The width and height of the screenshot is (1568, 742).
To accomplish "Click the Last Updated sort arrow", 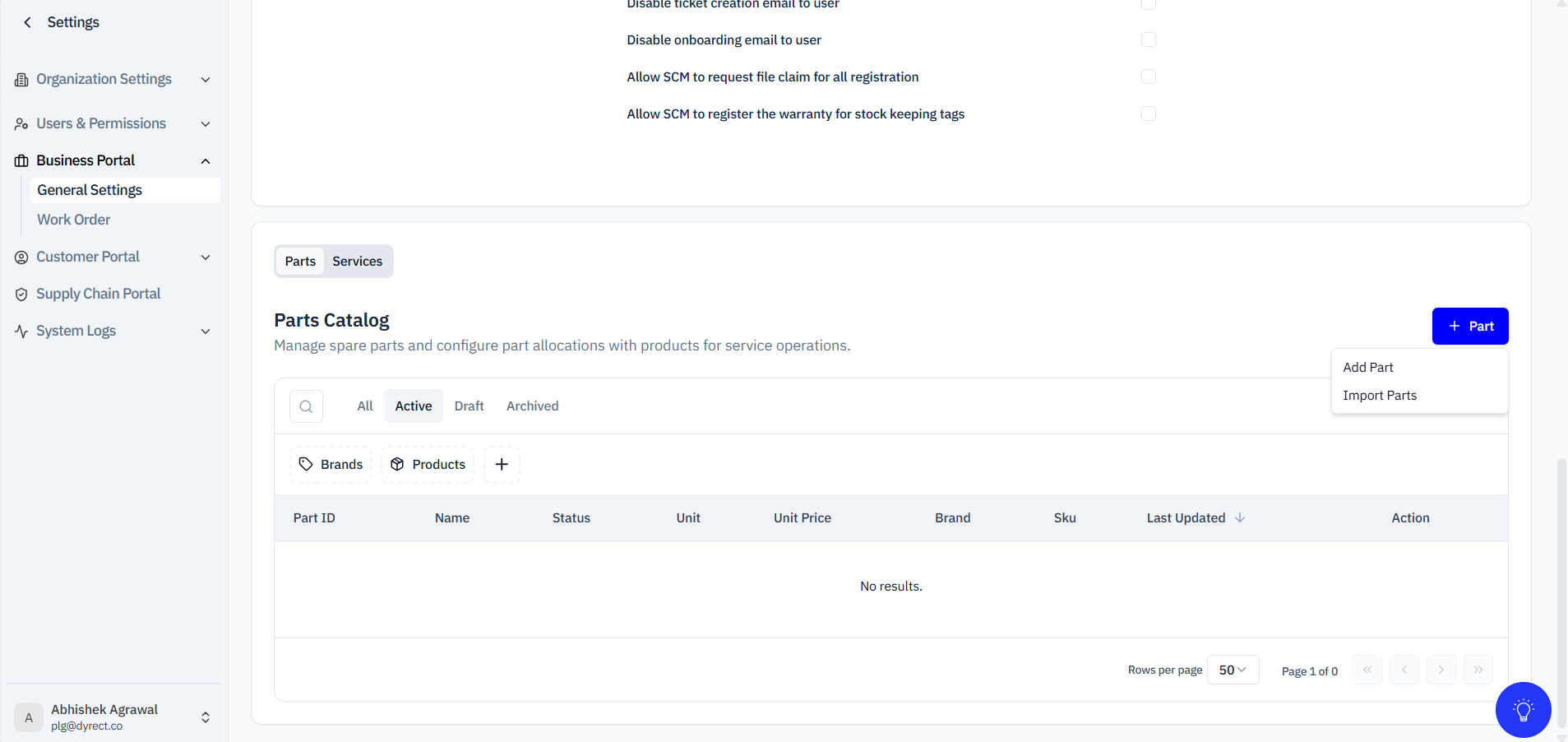I will [x=1240, y=518].
